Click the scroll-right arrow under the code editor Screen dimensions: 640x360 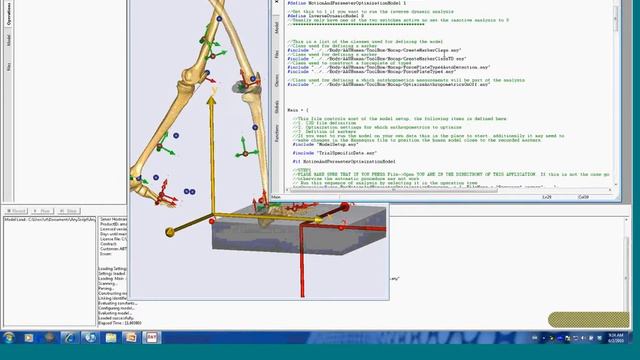(610, 190)
